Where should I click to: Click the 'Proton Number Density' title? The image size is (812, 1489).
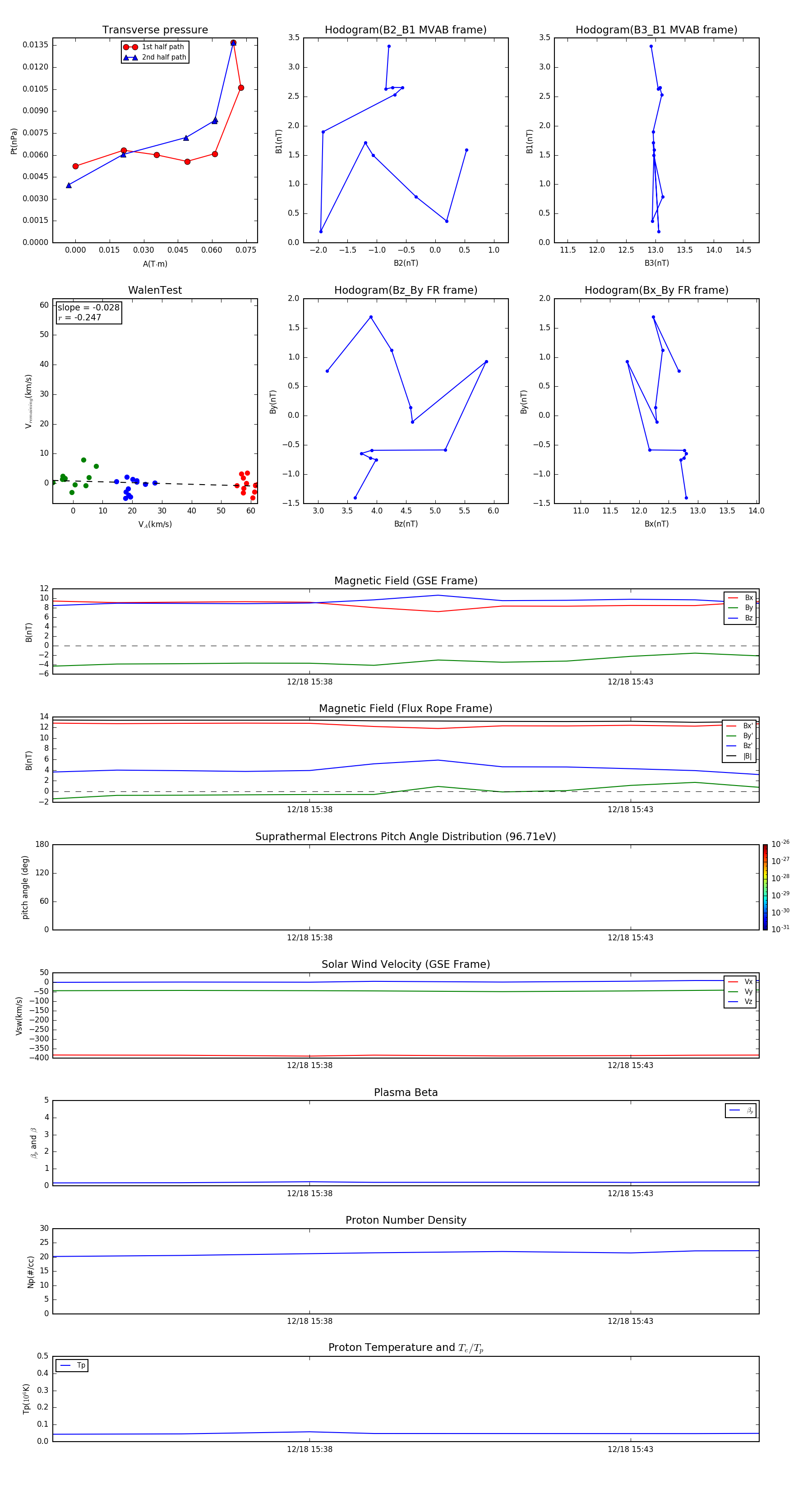click(x=406, y=1220)
